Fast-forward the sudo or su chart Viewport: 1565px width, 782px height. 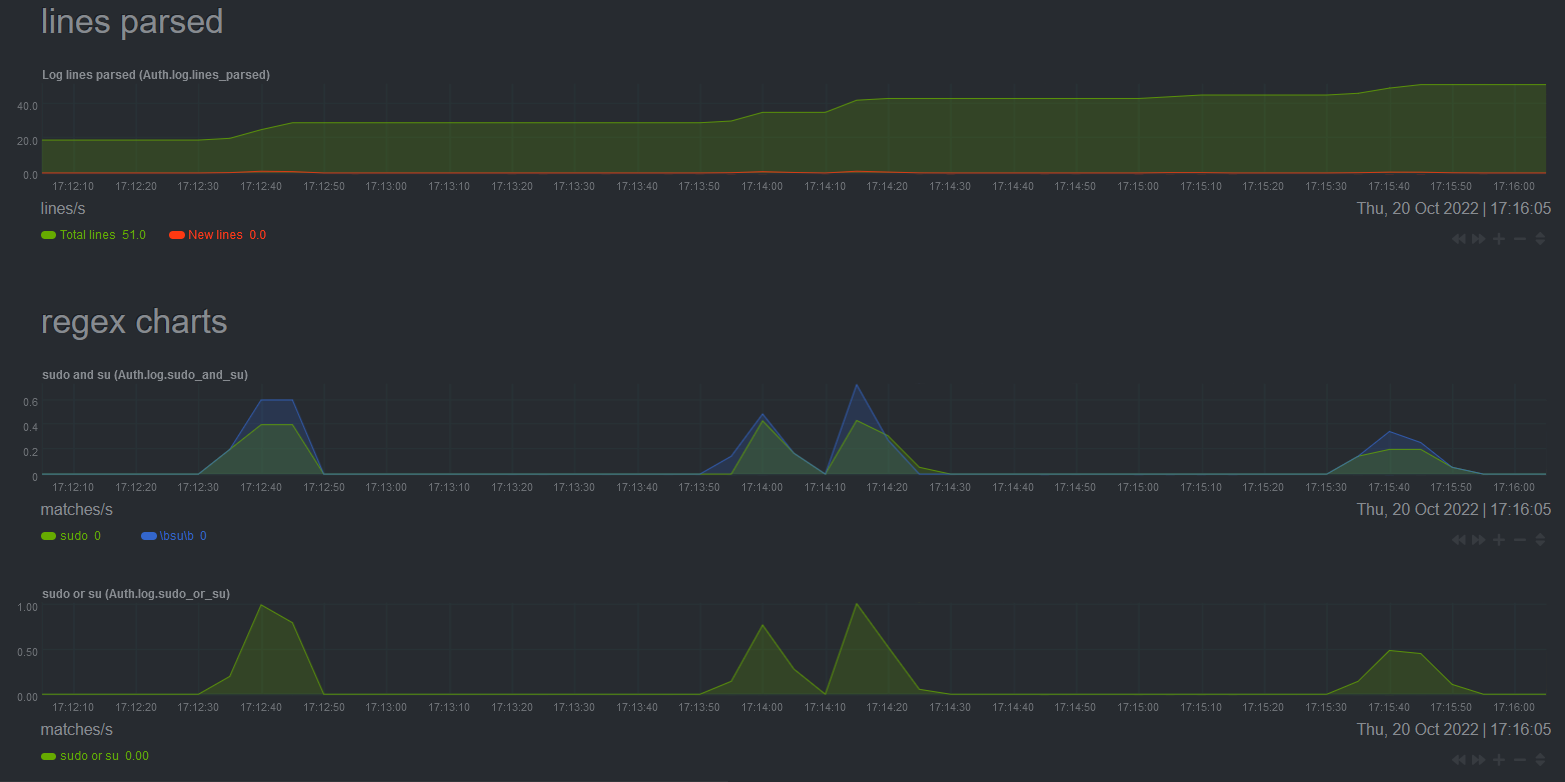click(x=1479, y=760)
